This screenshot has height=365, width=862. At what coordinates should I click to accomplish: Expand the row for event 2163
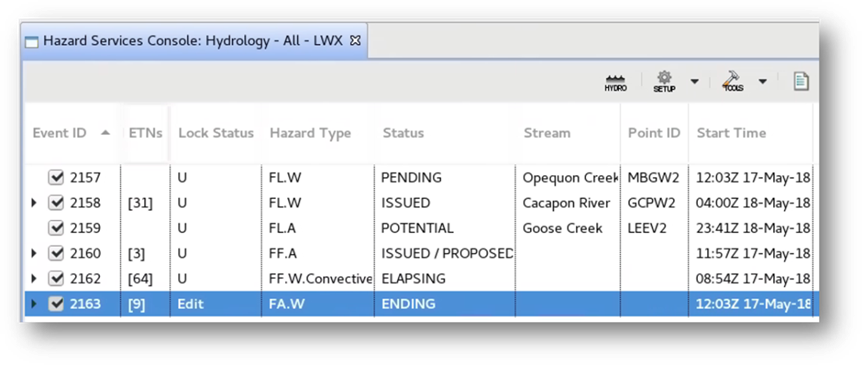click(x=34, y=304)
